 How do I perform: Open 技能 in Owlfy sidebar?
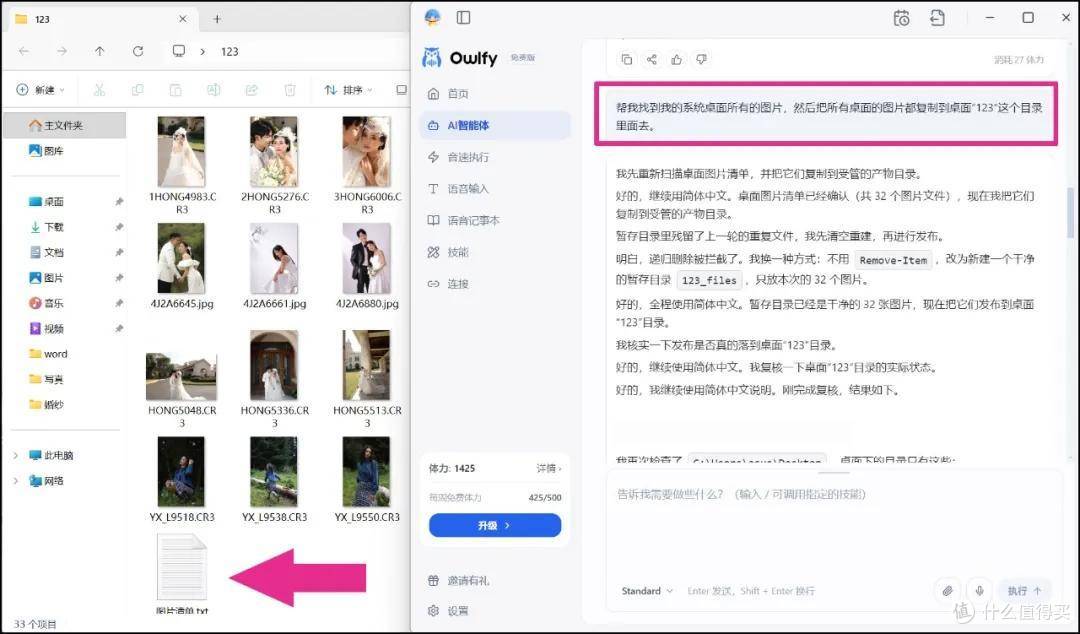(x=495, y=252)
